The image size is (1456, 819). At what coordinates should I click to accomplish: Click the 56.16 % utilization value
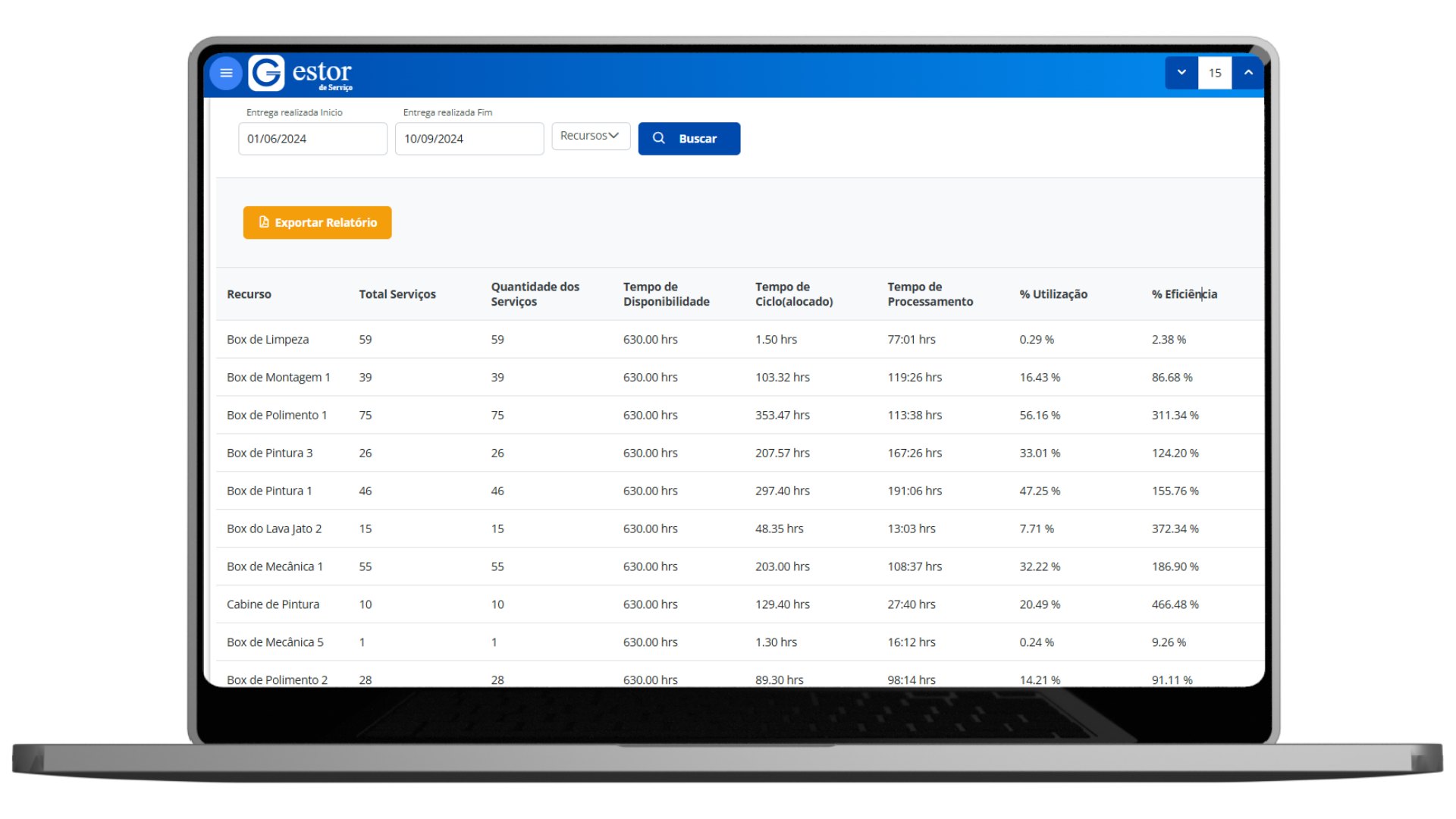click(x=1040, y=416)
